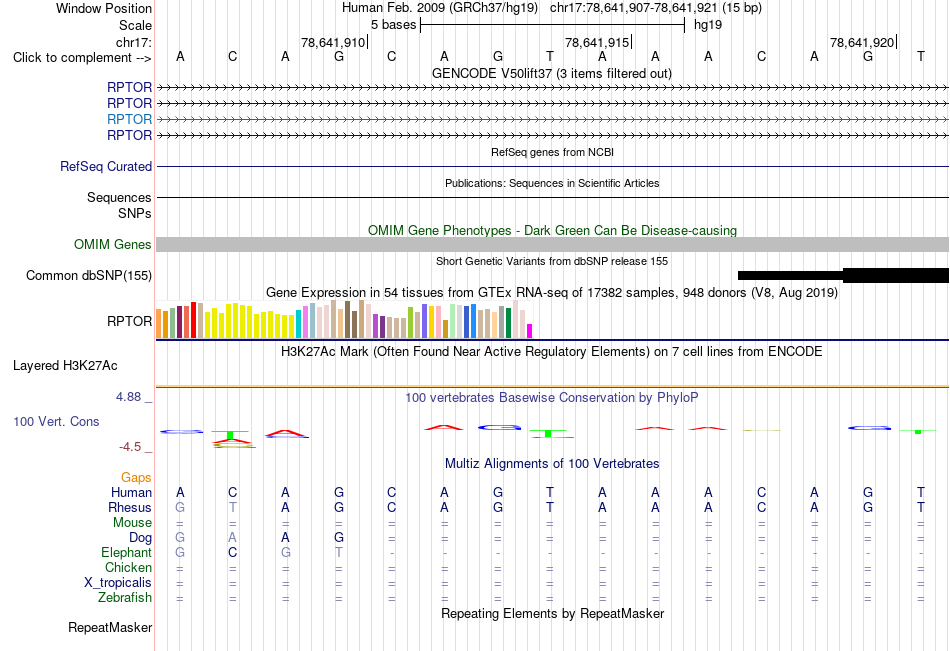Viewport: 950px width, 651px height.
Task: Click 'RefSeq genes from NCBI' title
Action: click(x=552, y=152)
